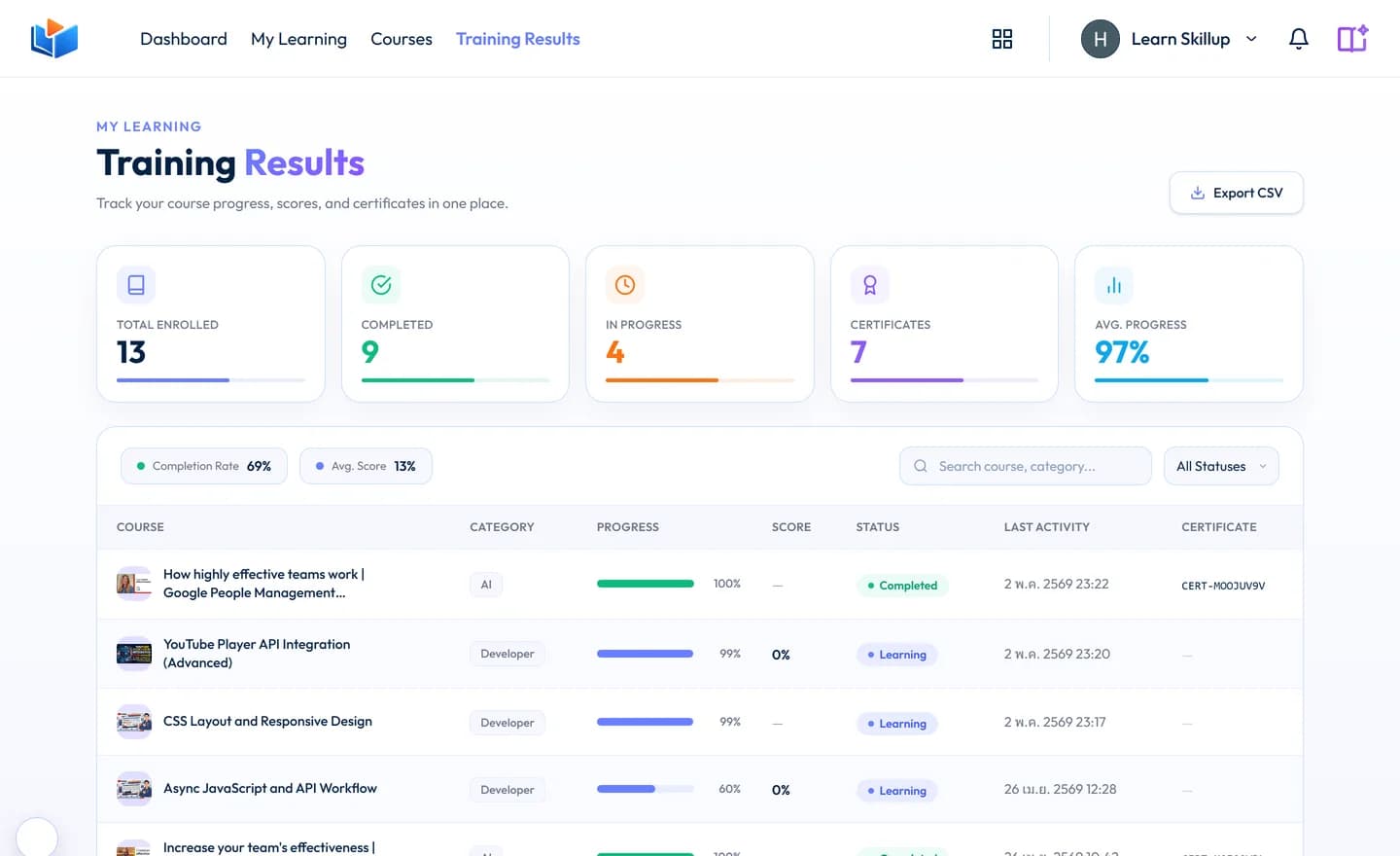
Task: Open CSS Layout and Responsive Design course
Action: pos(267,722)
